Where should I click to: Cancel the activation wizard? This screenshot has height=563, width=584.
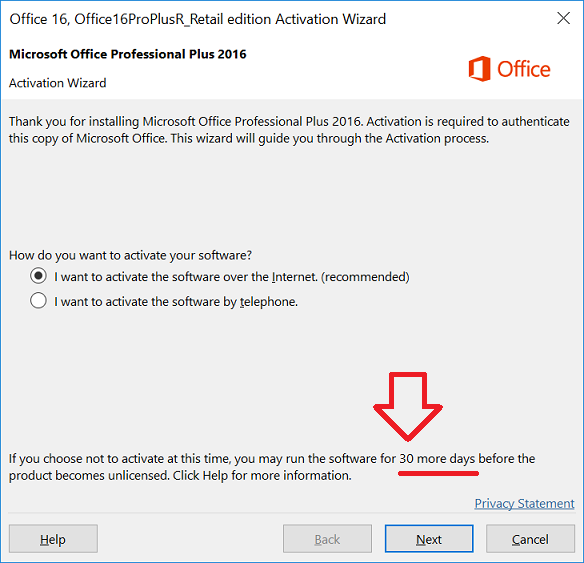(530, 539)
